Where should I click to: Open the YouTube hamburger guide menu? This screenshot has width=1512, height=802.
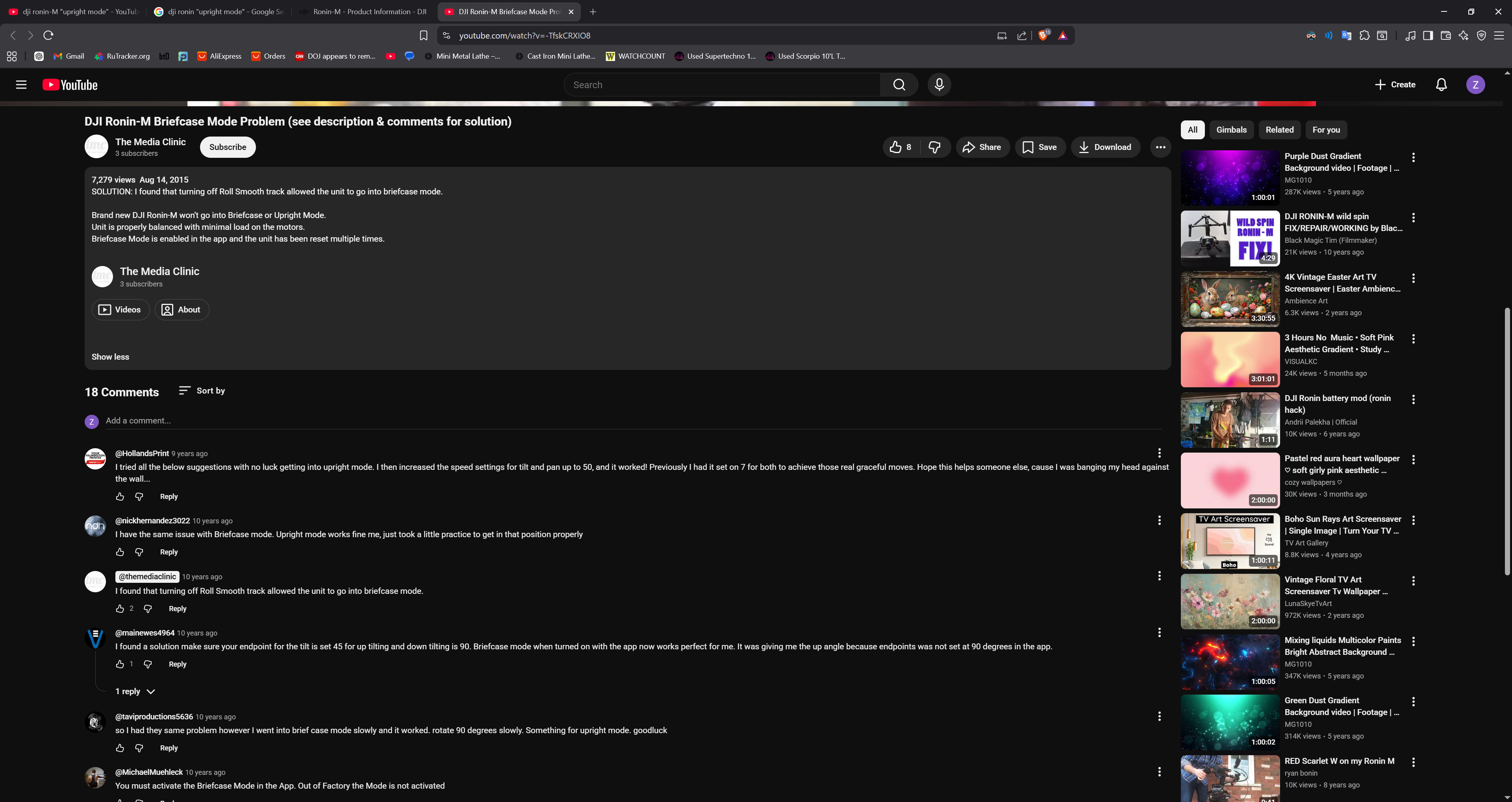tap(21, 85)
